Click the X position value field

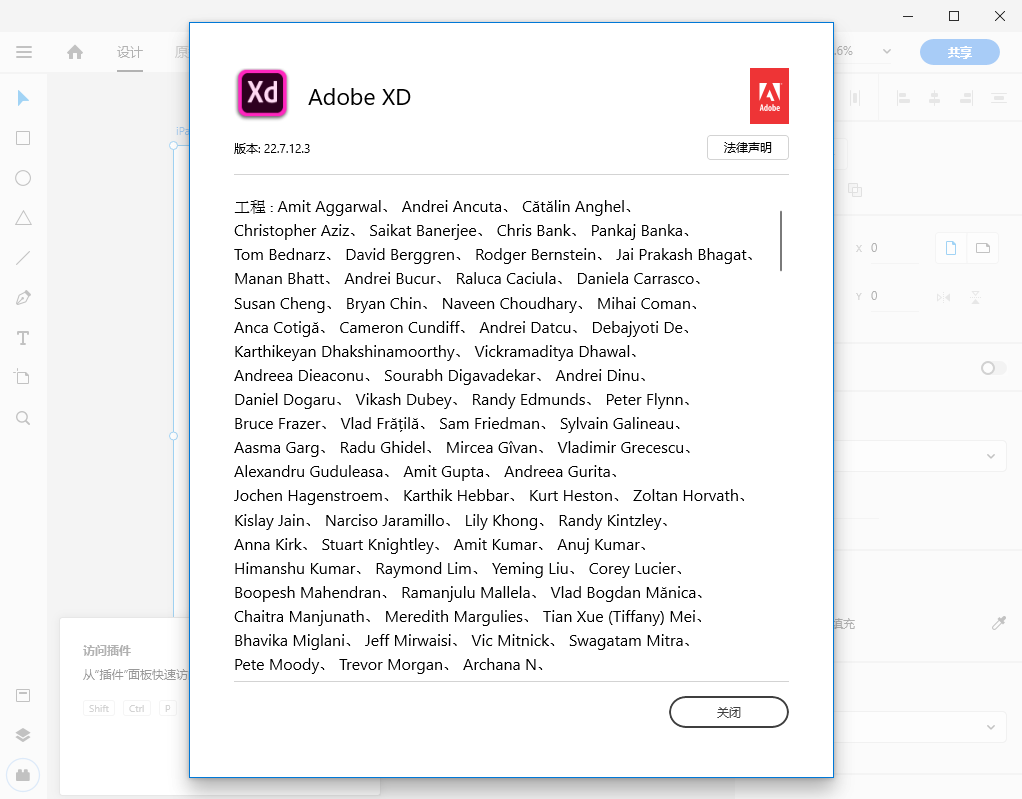(x=894, y=248)
